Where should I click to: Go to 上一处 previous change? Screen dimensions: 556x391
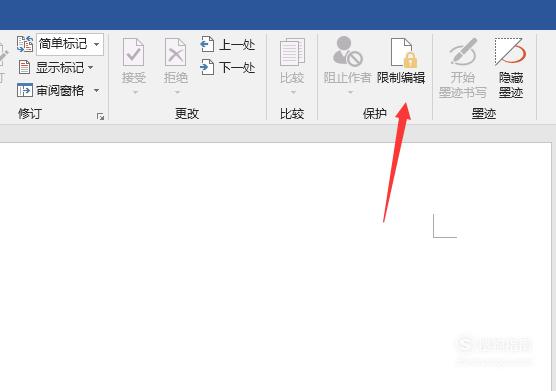click(x=227, y=45)
